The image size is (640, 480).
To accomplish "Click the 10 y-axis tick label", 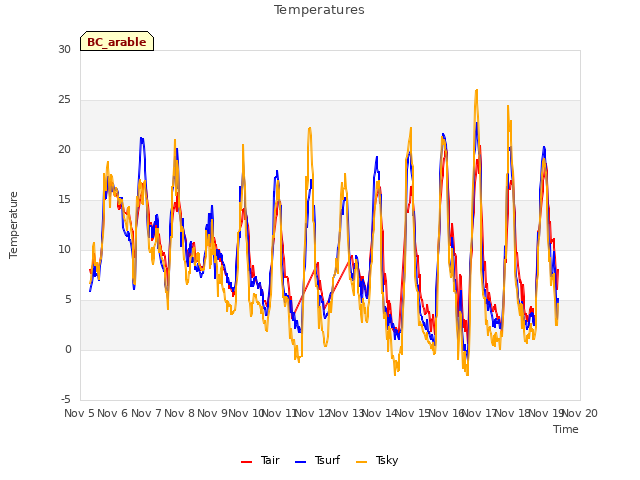I will [x=64, y=249].
